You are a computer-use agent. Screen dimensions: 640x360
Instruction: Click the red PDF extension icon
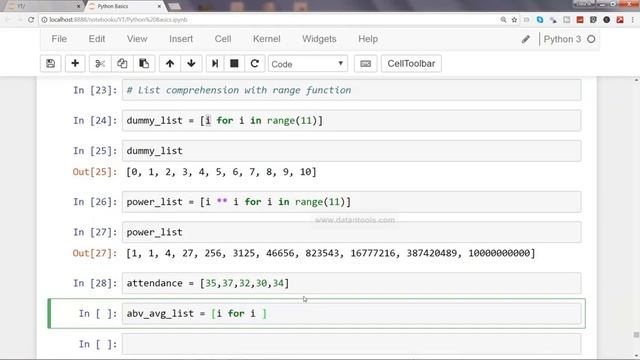pos(620,20)
